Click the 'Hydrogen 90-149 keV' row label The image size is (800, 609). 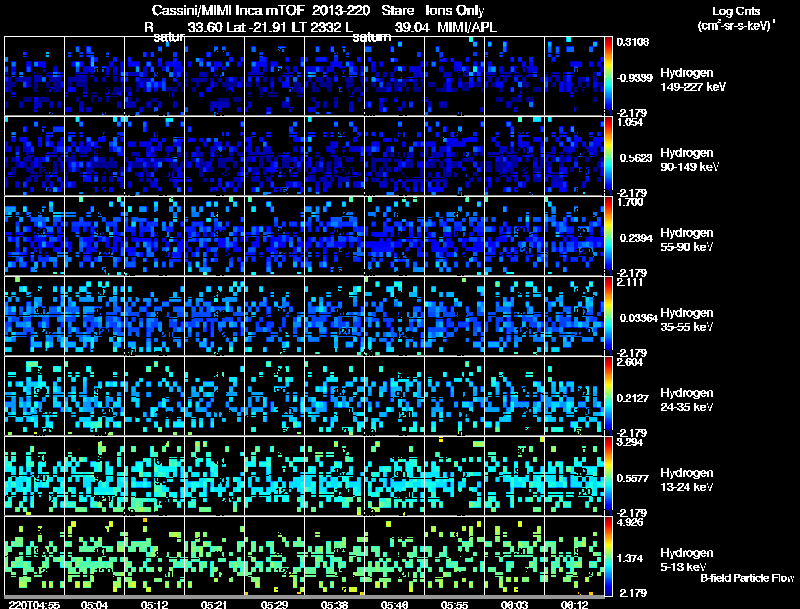click(690, 160)
